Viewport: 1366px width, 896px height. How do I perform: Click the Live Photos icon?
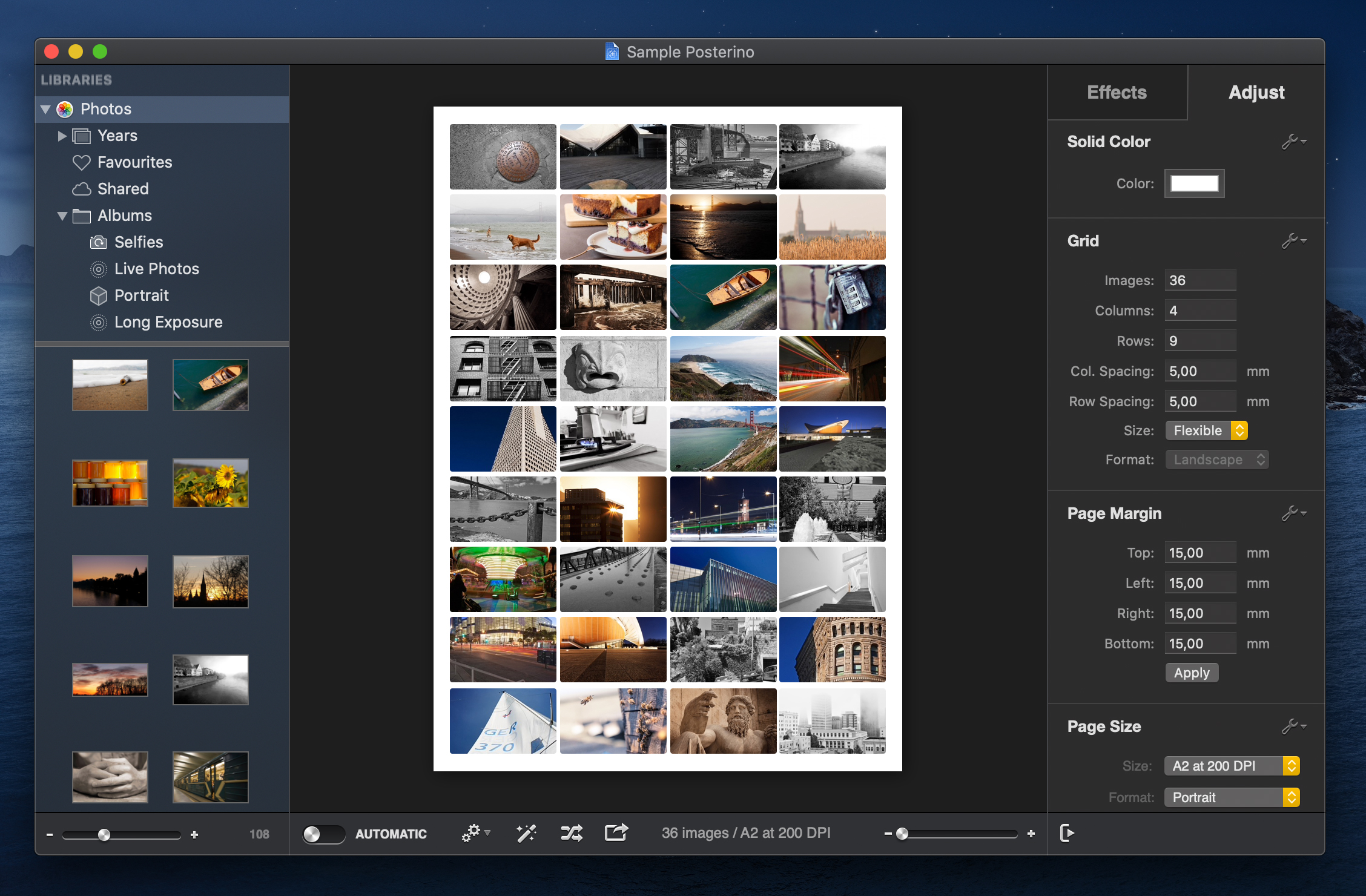(98, 269)
